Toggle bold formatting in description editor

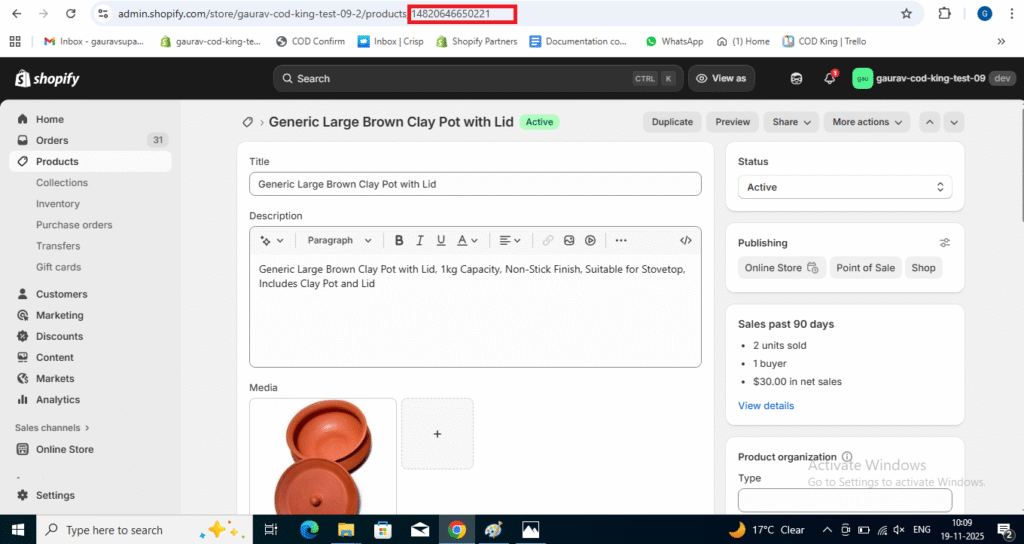tap(399, 240)
